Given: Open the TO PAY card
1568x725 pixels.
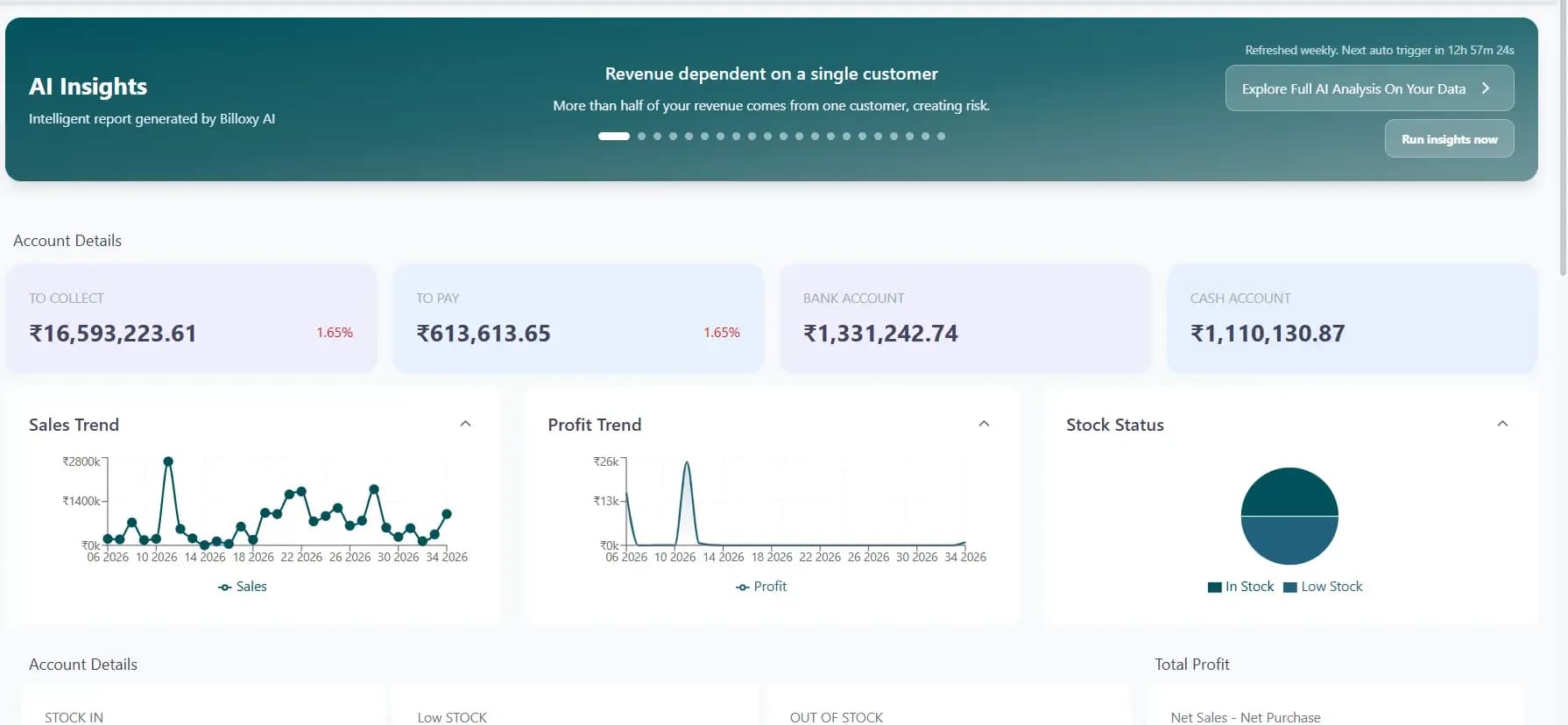Looking at the screenshot, I should point(578,319).
